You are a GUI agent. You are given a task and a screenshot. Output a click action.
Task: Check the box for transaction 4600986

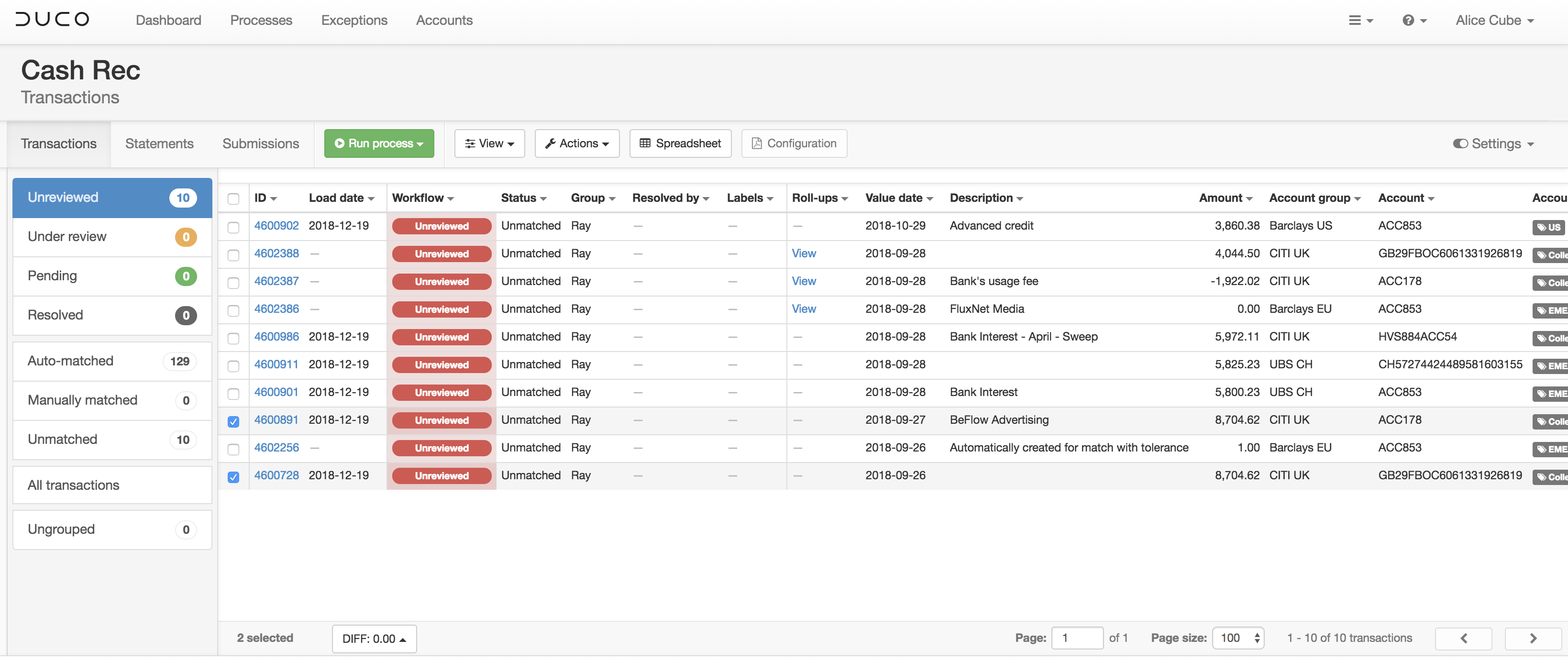click(233, 338)
